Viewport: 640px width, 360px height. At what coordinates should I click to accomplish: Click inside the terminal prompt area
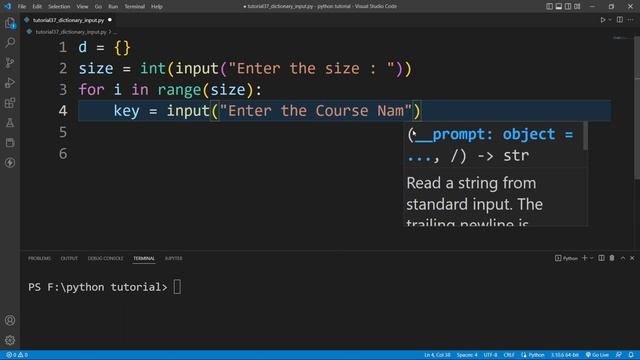point(177,287)
